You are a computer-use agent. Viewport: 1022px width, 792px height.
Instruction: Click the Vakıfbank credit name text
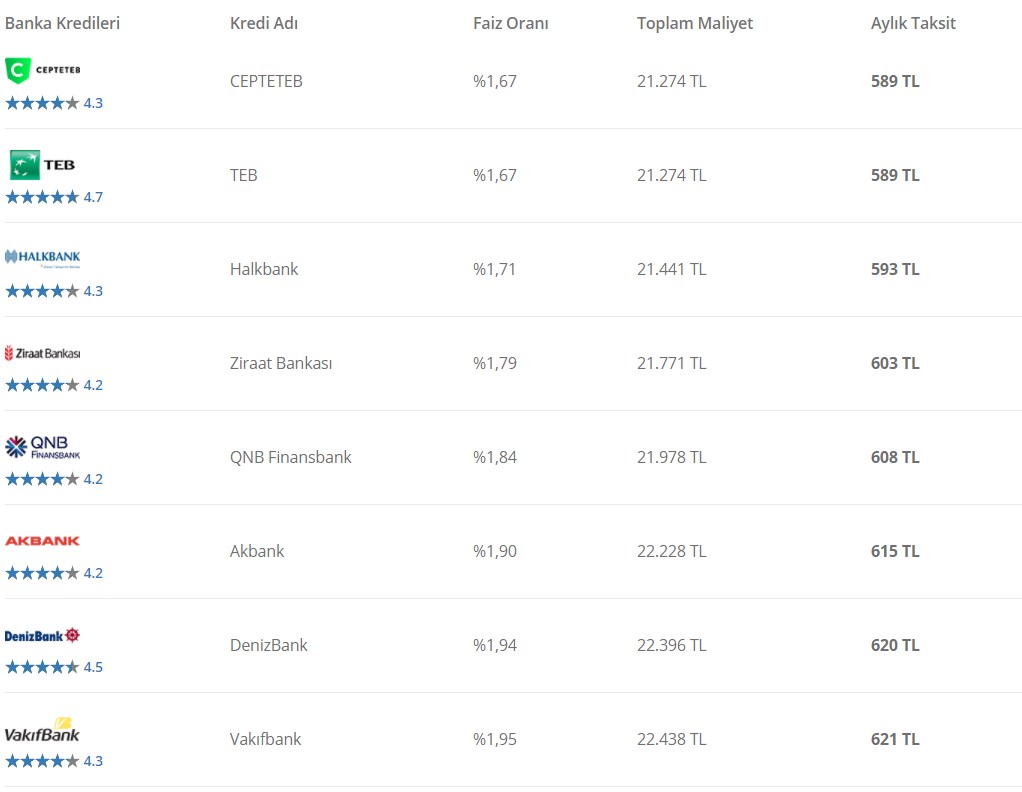pos(265,739)
